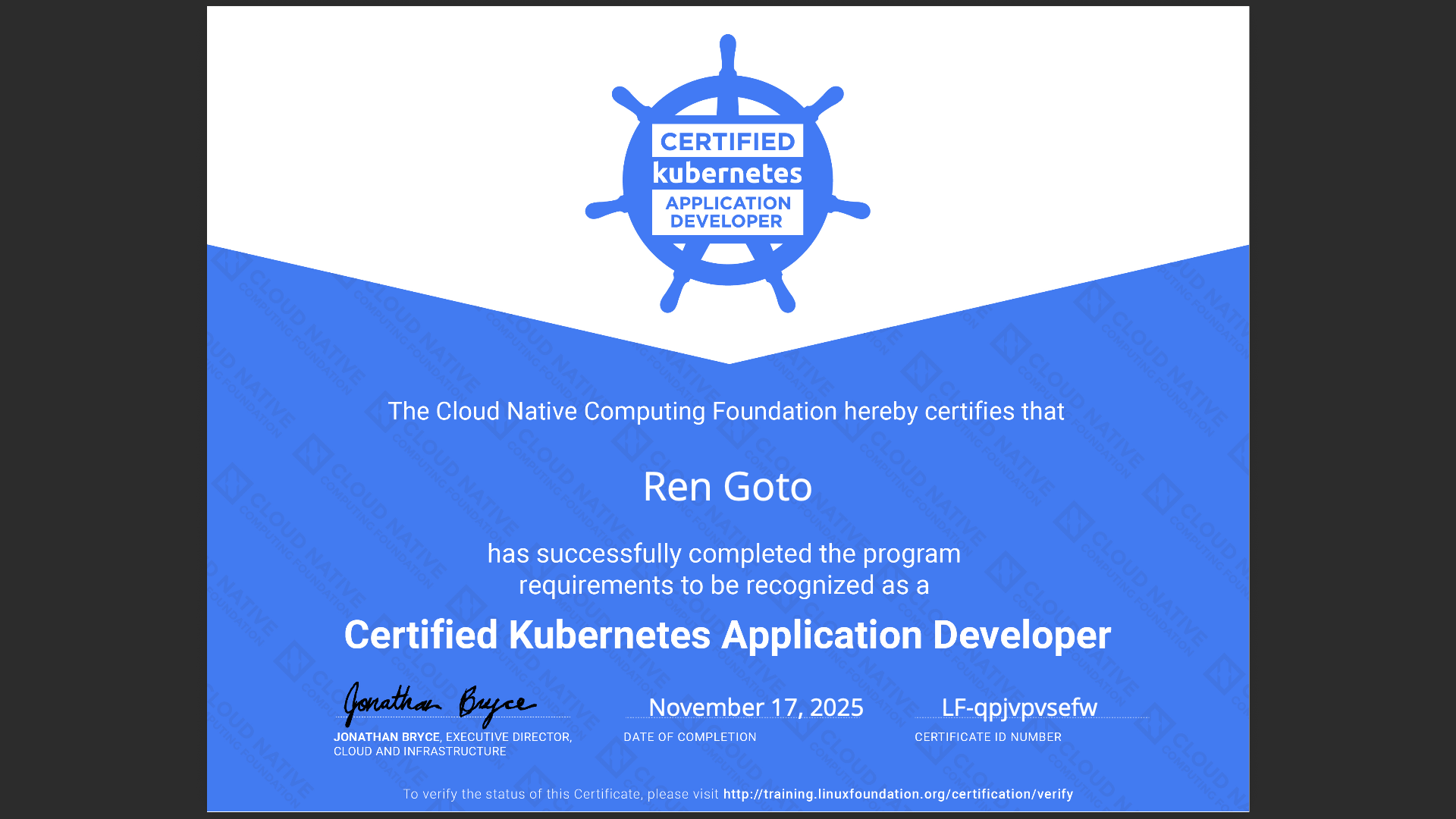Click the JONATHAN BRYCE, EXECUTIVE DIRECTOR caption
The image size is (1456, 819).
(453, 737)
